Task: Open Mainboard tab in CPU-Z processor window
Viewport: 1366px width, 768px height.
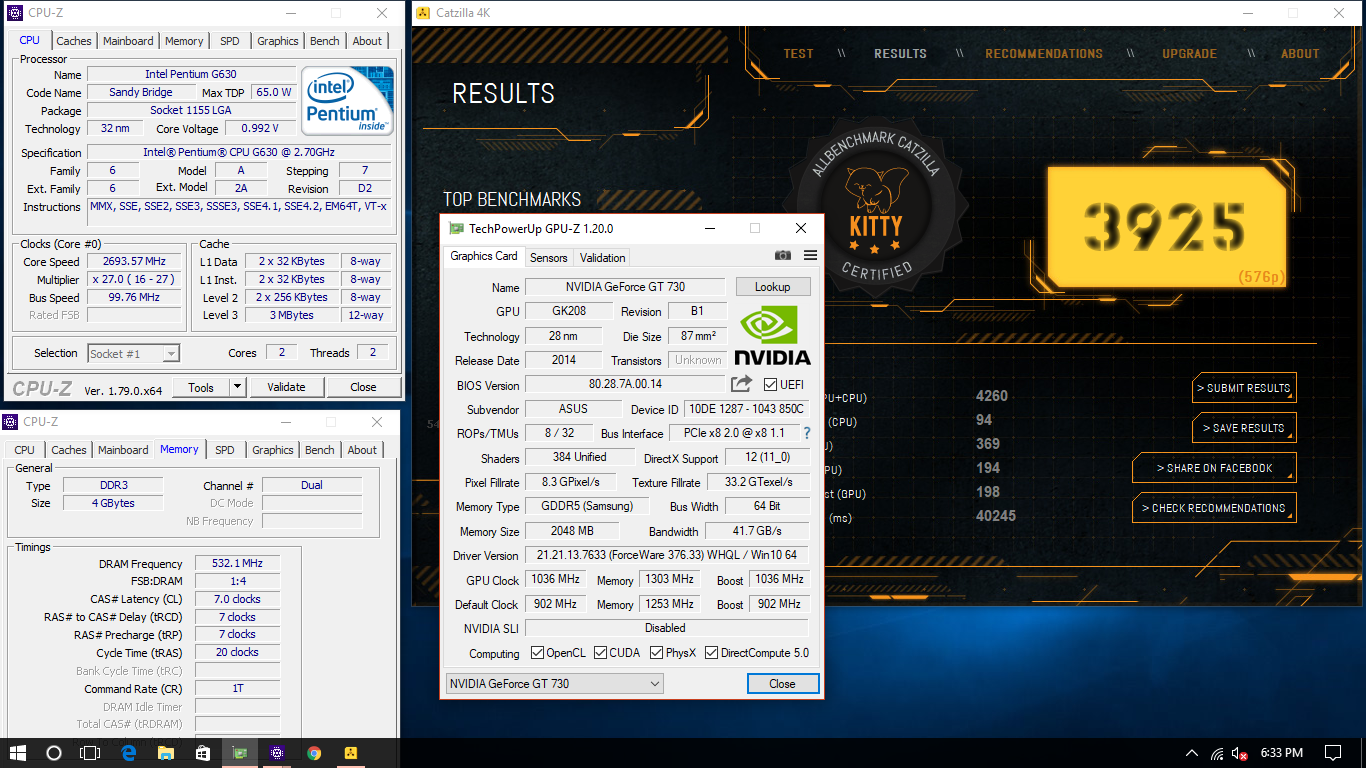Action: click(128, 41)
